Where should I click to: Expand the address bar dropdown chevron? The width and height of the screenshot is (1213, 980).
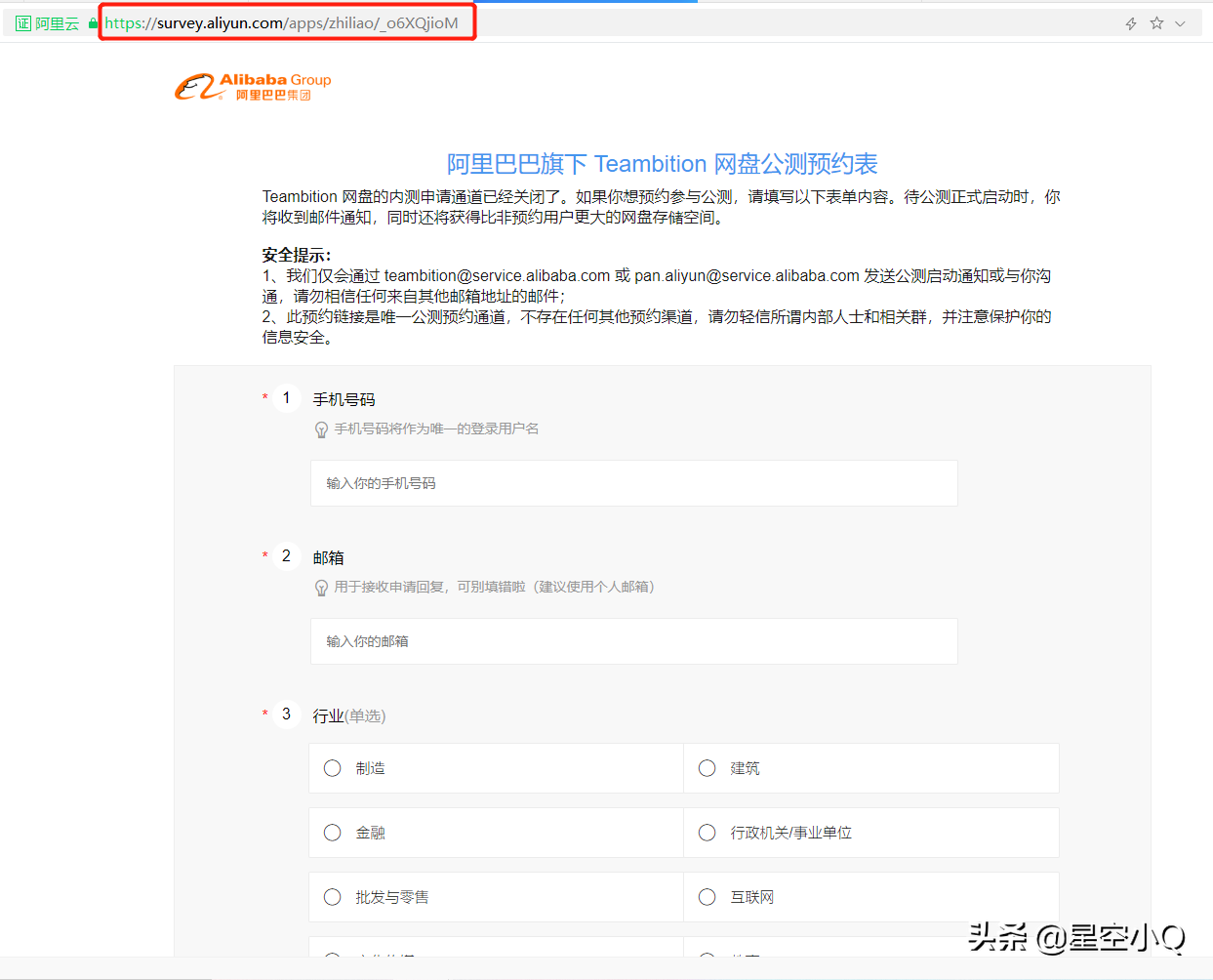1180,23
